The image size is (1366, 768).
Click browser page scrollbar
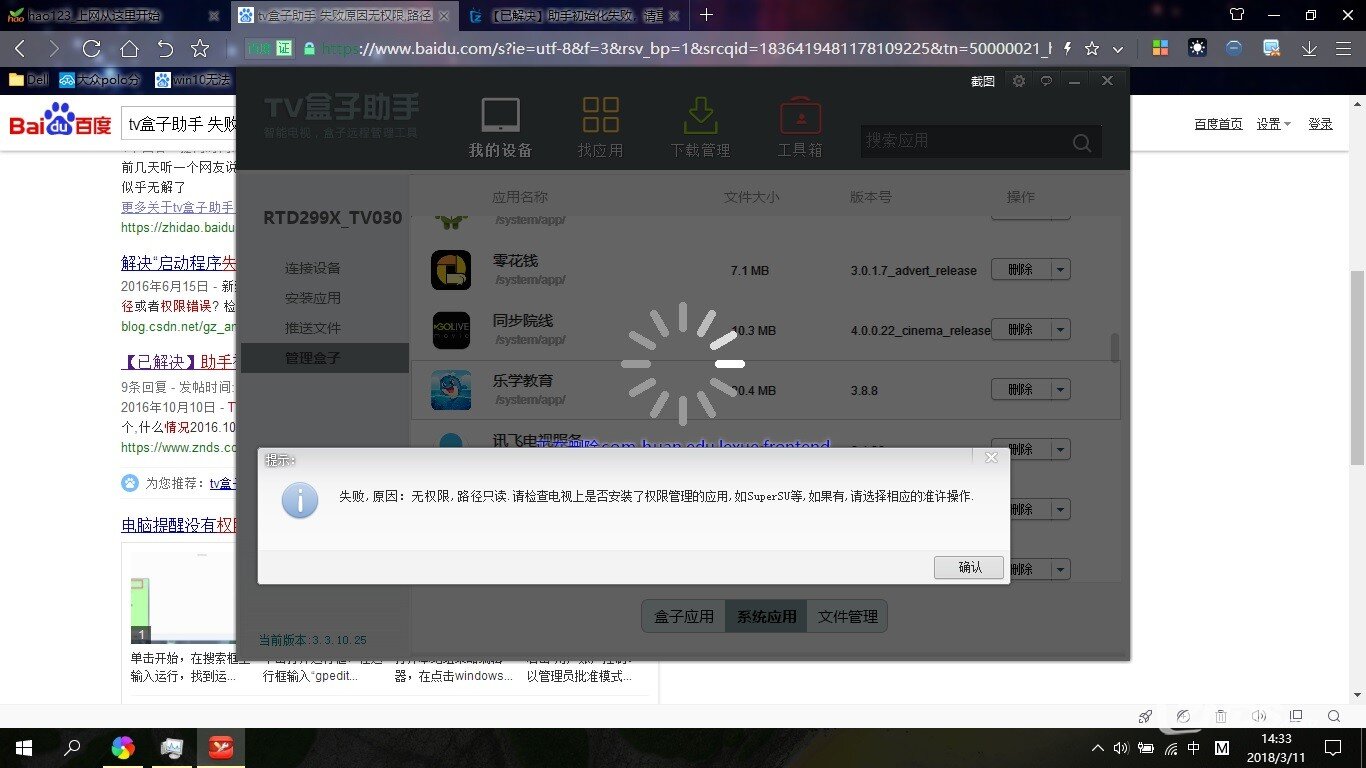(x=1357, y=366)
